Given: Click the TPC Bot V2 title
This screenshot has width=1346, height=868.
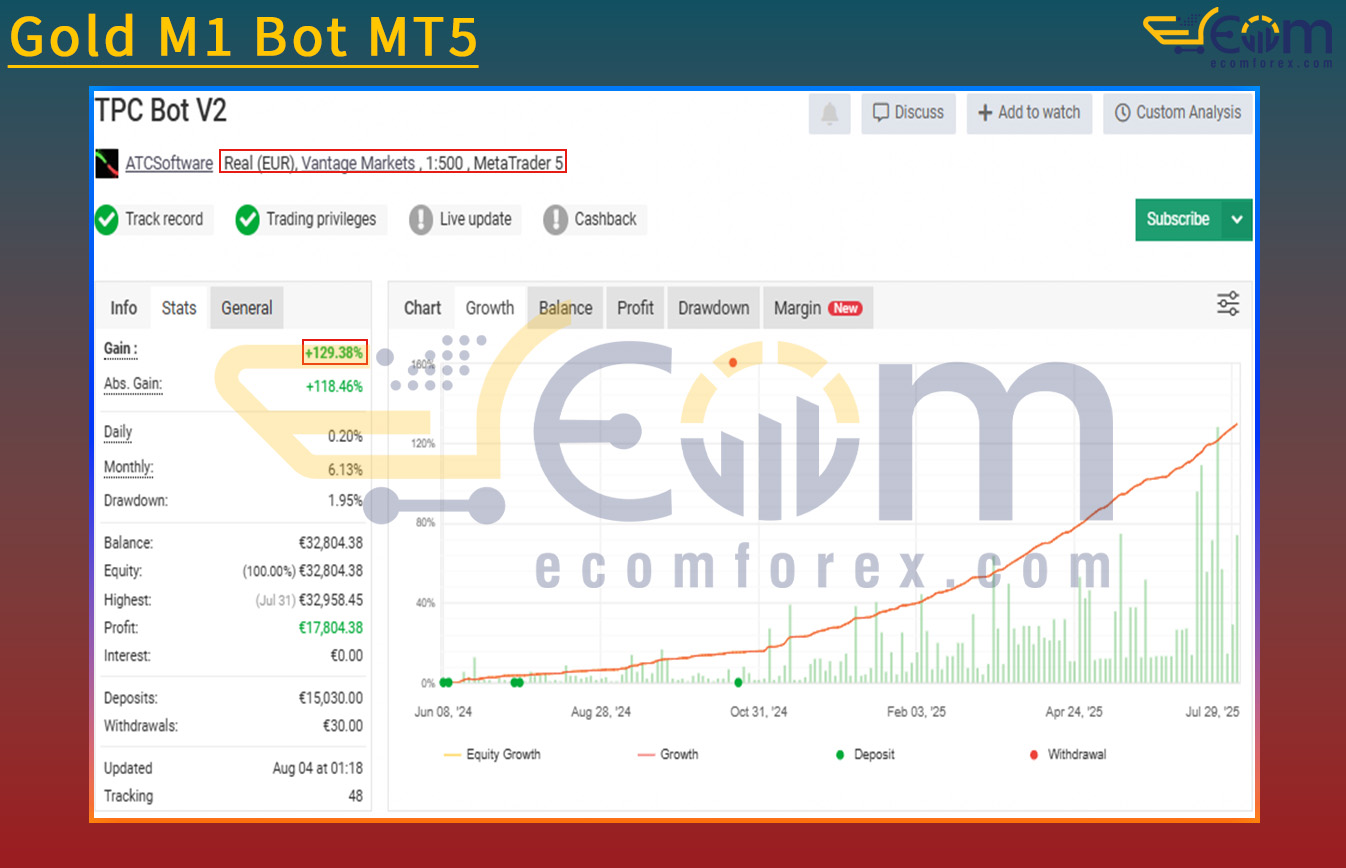Looking at the screenshot, I should click(x=161, y=110).
